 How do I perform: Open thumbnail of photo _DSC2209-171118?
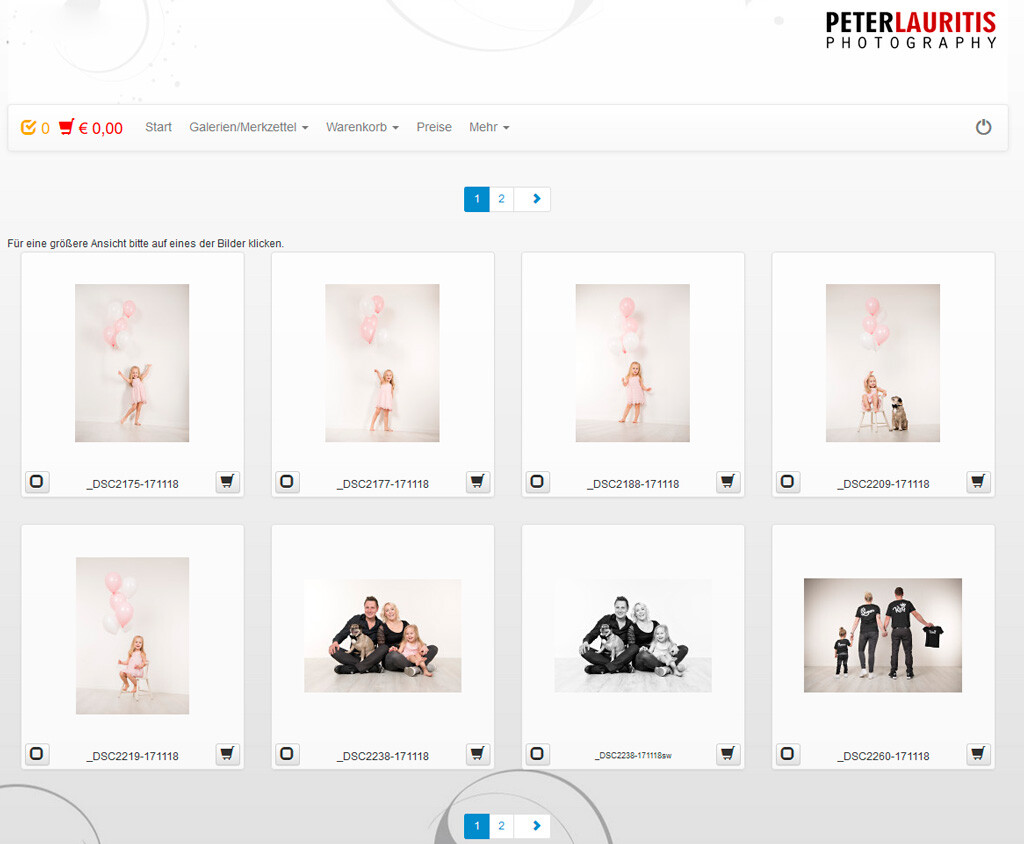pyautogui.click(x=883, y=363)
